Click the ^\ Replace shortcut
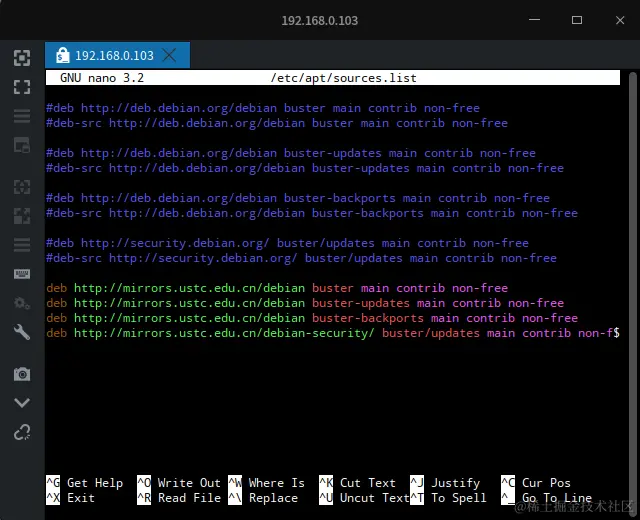Image resolution: width=640 pixels, height=520 pixels. pos(263,498)
